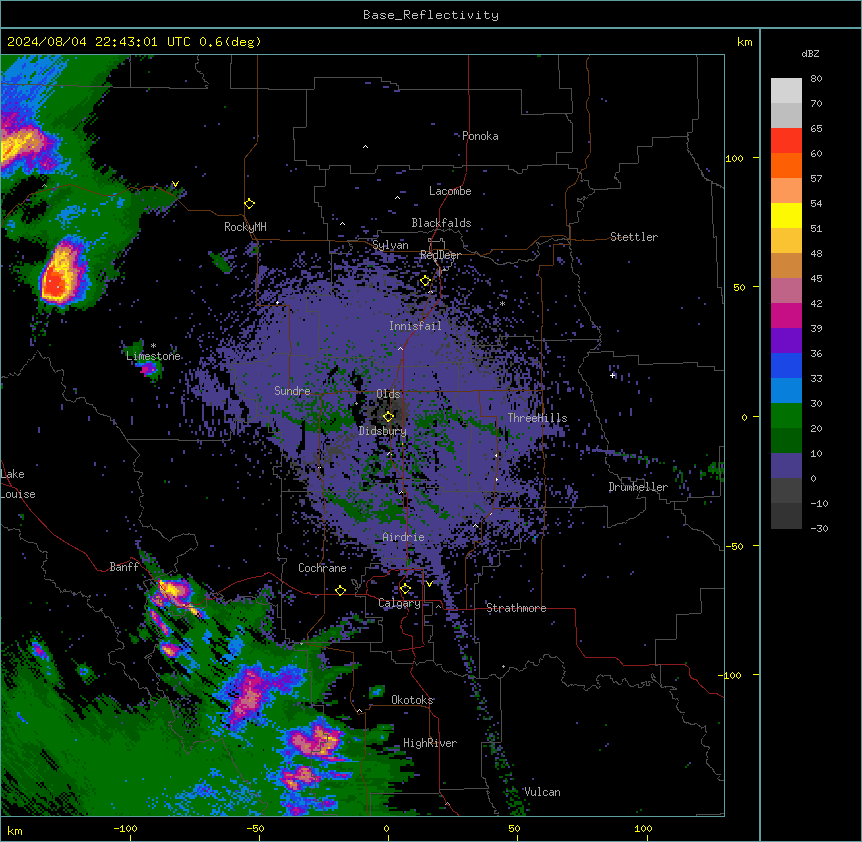
Task: Select the yellow diamond marker below RedDeer
Action: 425,281
